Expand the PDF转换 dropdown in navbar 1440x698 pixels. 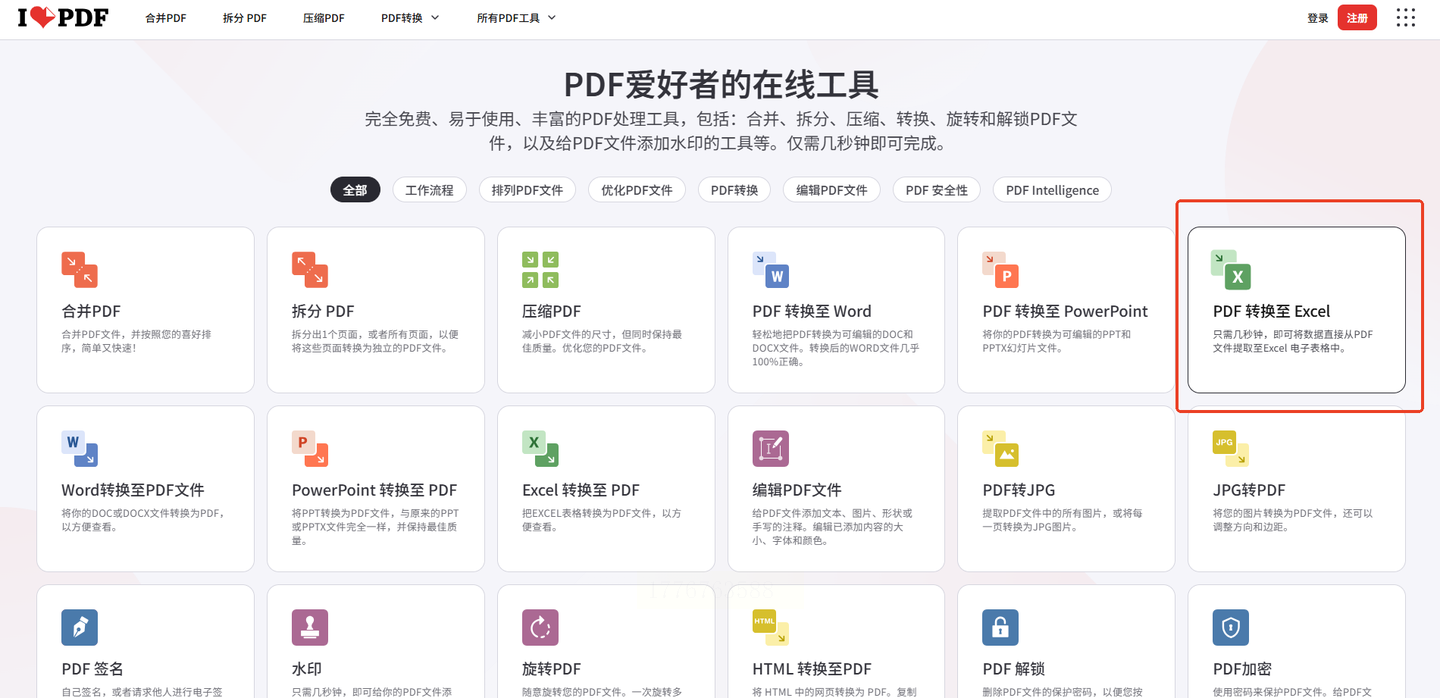410,18
